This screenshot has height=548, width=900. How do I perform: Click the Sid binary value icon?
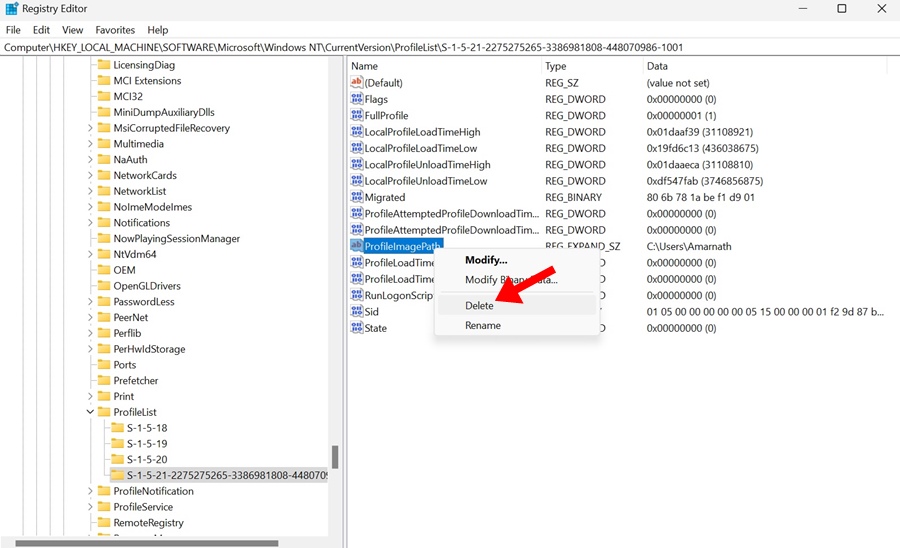(357, 311)
